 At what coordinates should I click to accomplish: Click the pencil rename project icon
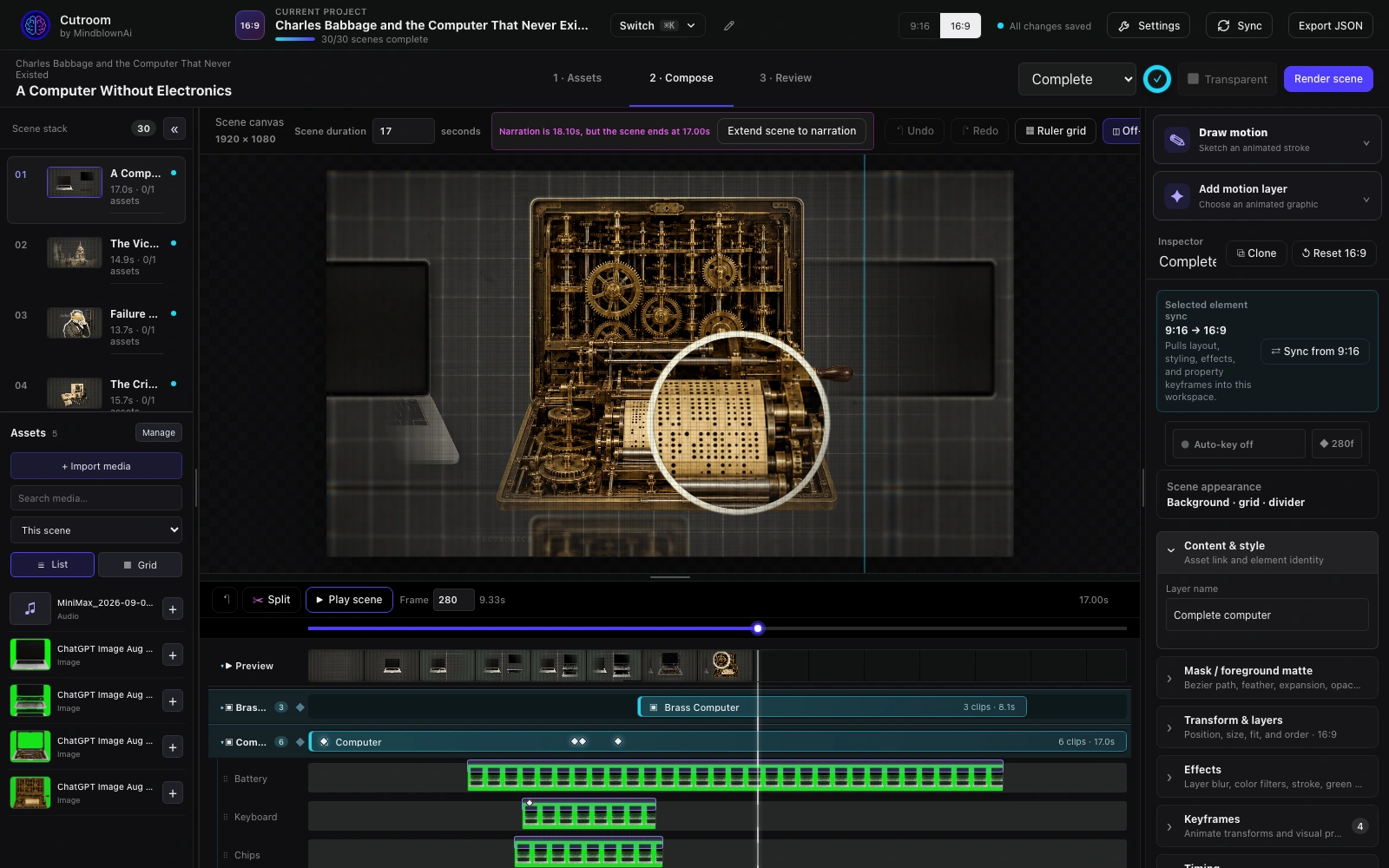[x=729, y=26]
